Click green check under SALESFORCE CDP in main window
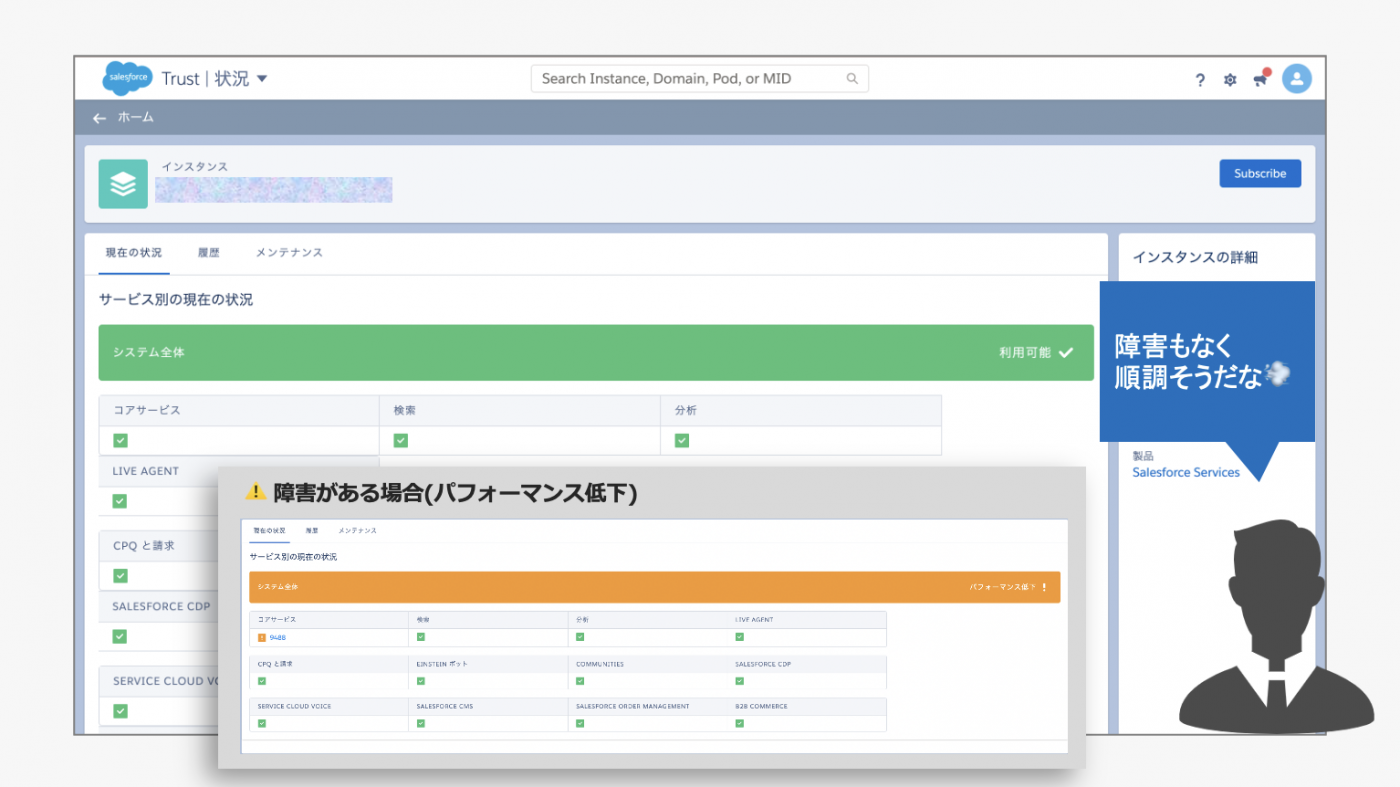Viewport: 1400px width, 787px height. pos(120,636)
